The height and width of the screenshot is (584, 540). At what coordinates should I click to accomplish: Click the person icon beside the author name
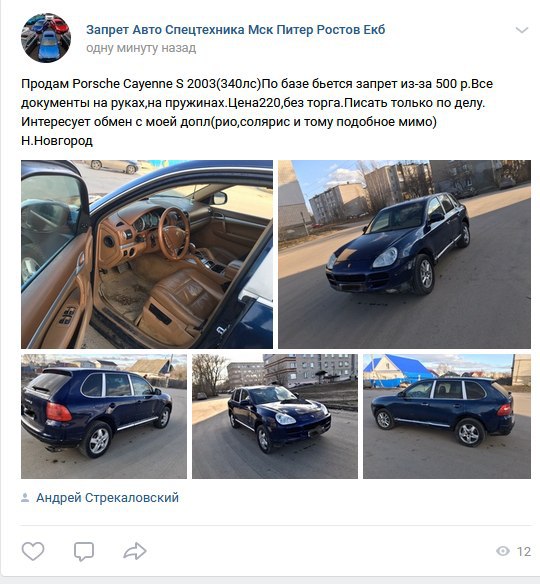(x=25, y=498)
